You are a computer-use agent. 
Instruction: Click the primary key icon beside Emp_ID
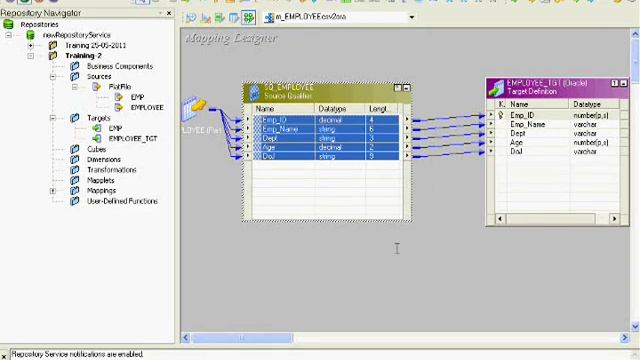(501, 116)
